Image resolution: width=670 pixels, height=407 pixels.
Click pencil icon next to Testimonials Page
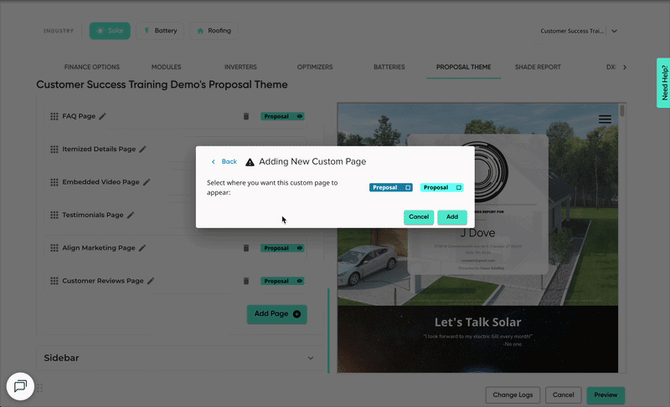coord(131,215)
